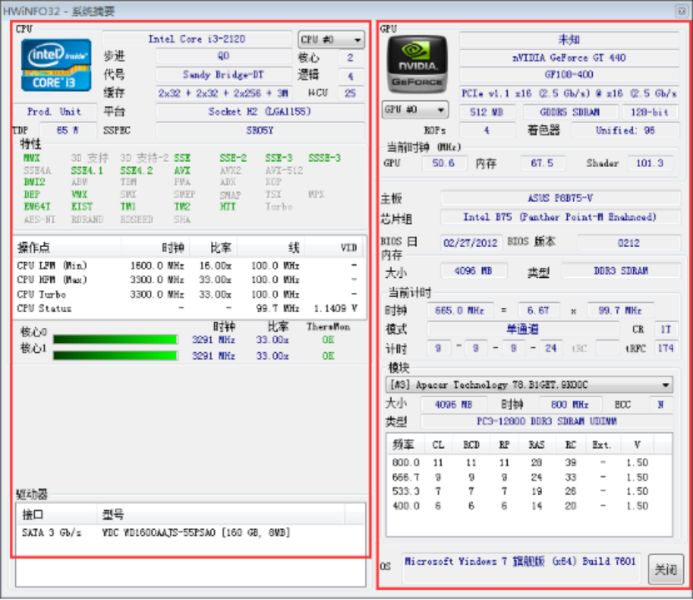The image size is (693, 600).
Task: Click the 3291 MHz Core 0 clock value
Action: click(213, 339)
